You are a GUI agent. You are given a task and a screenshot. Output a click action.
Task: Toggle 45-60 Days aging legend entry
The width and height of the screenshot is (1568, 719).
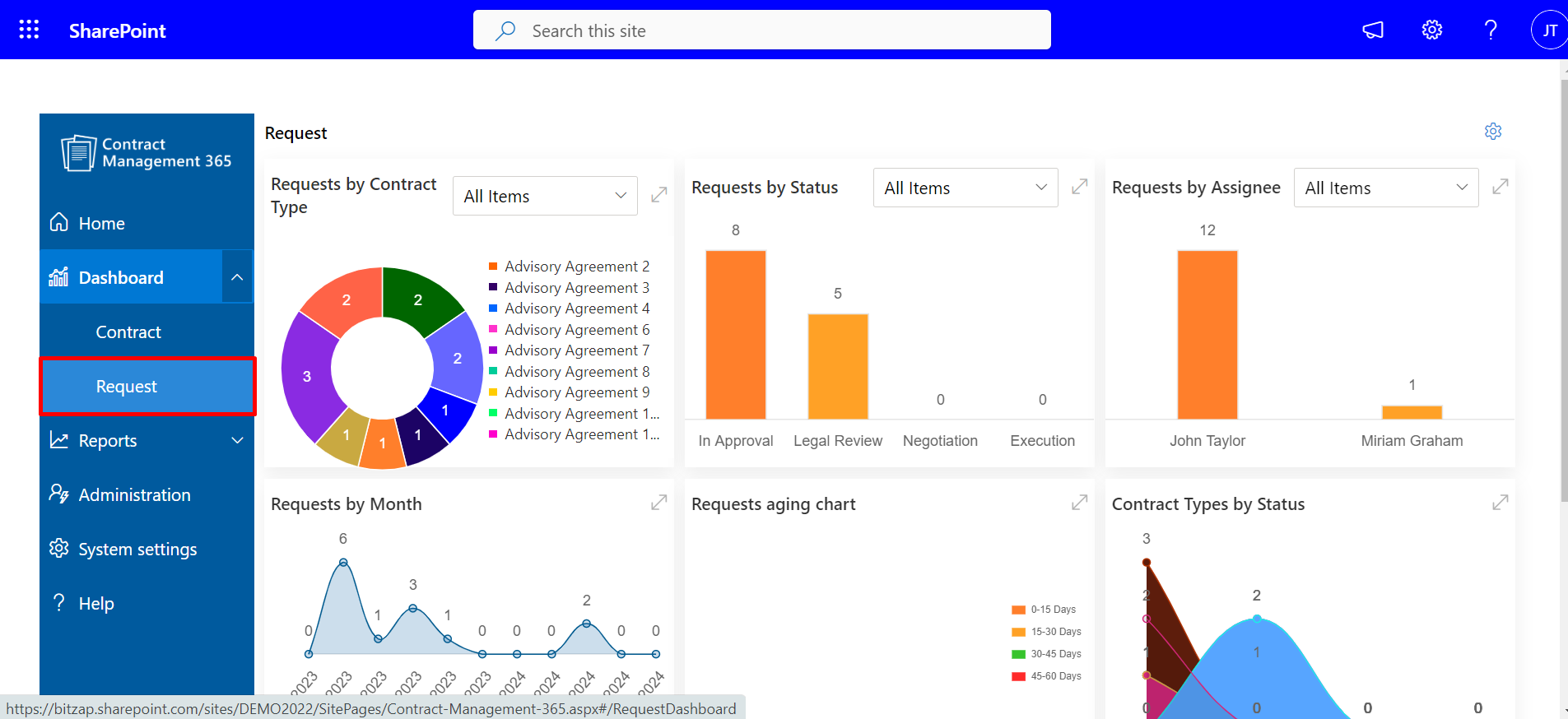point(1046,676)
